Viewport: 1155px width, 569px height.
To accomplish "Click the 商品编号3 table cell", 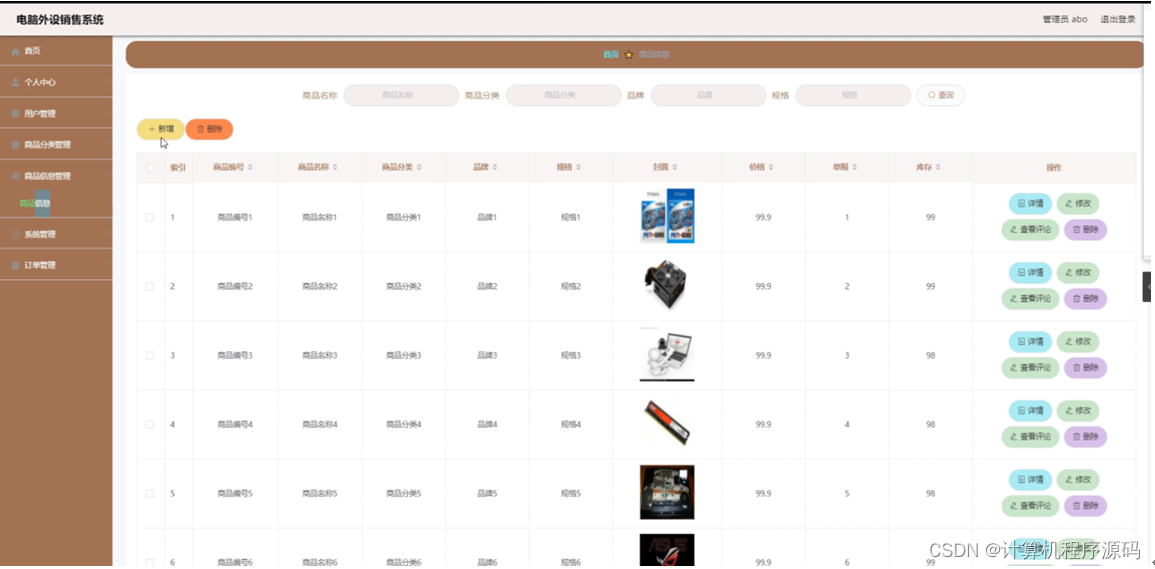I will 235,355.
